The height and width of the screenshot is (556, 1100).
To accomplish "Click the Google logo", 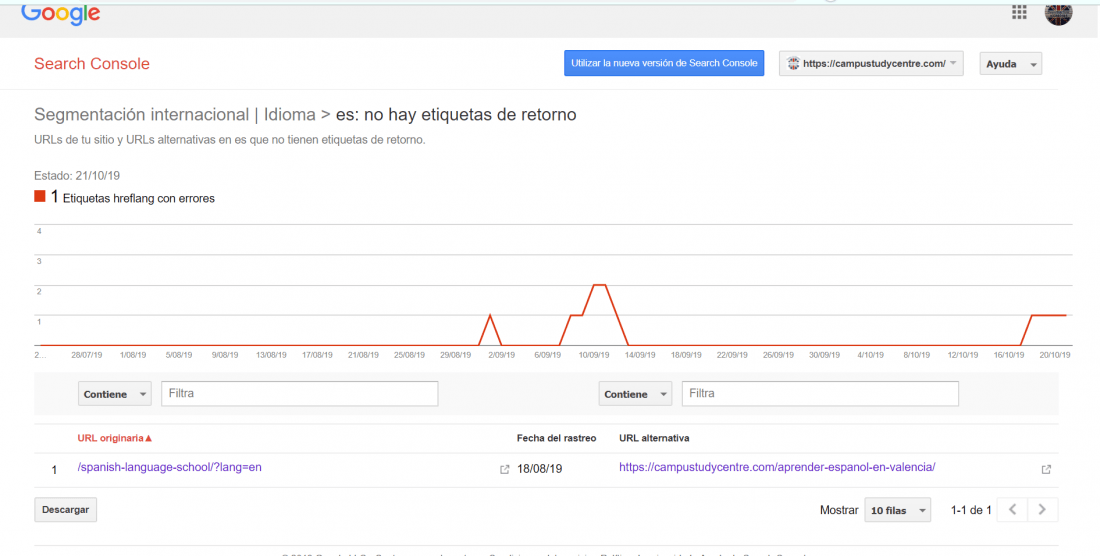I will (x=61, y=13).
